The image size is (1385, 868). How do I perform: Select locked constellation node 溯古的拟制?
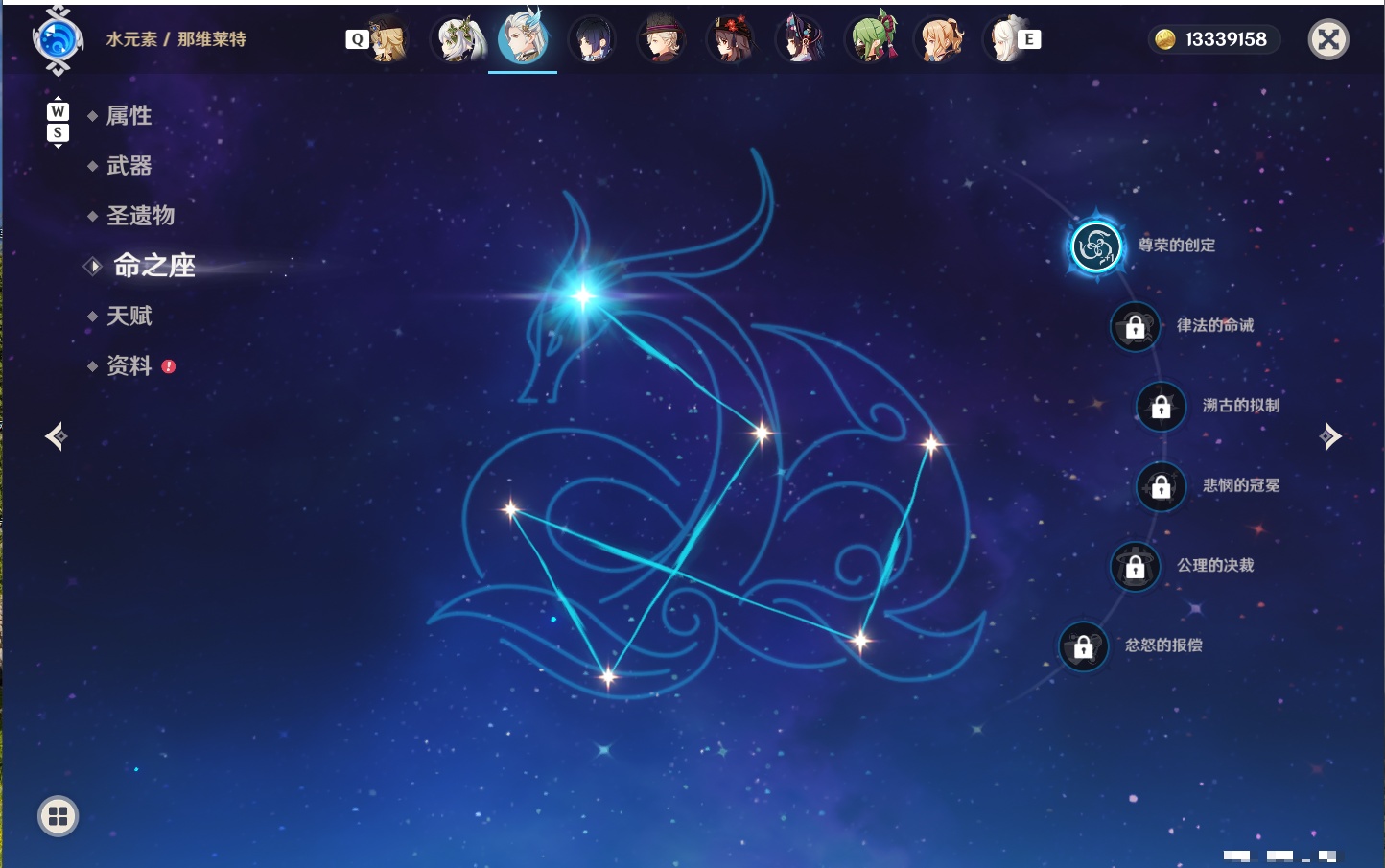1161,406
